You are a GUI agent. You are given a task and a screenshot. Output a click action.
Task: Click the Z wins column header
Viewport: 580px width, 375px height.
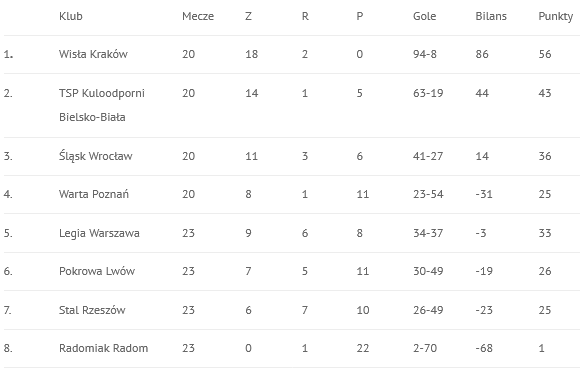pos(248,16)
